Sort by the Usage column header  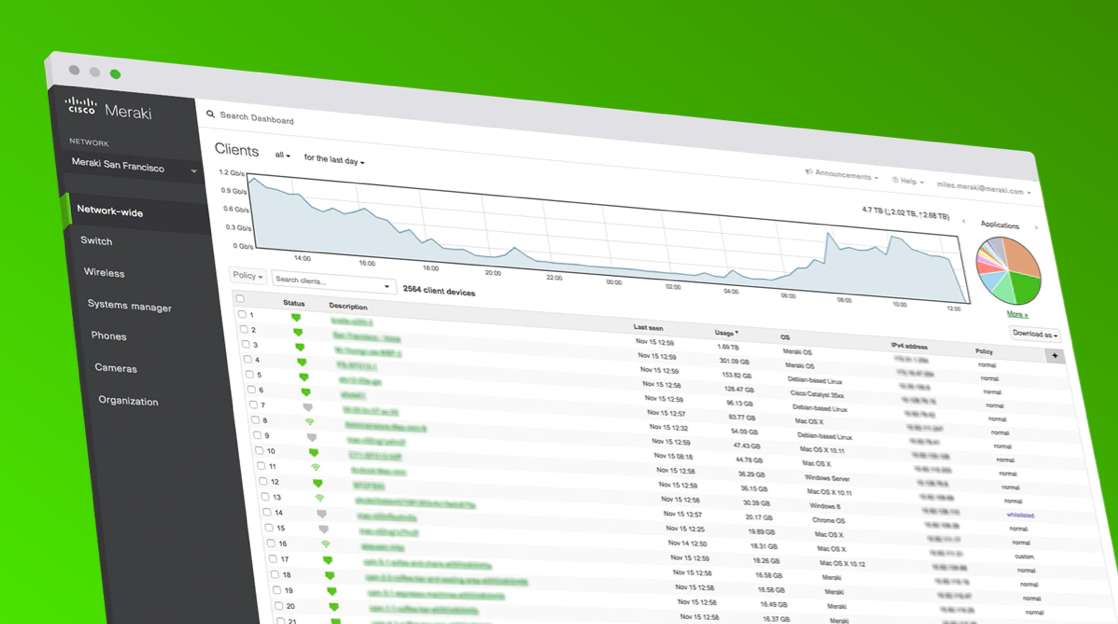coord(727,333)
